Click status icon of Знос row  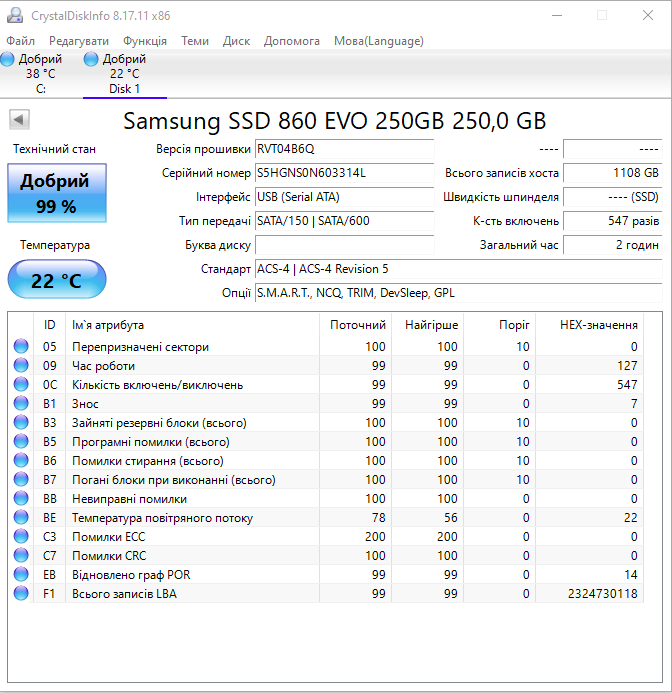click(x=21, y=403)
